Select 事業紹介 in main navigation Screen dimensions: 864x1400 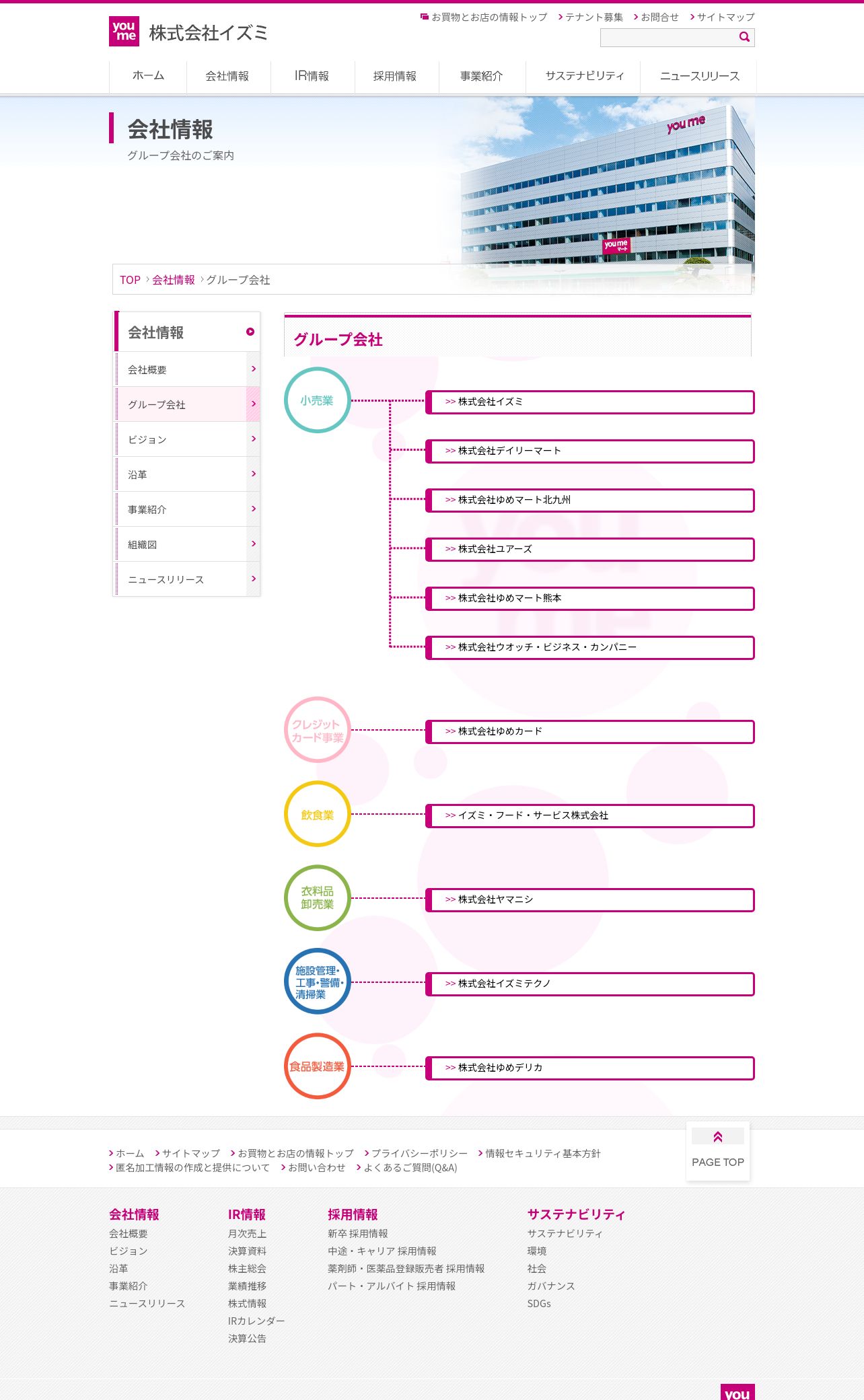(481, 76)
